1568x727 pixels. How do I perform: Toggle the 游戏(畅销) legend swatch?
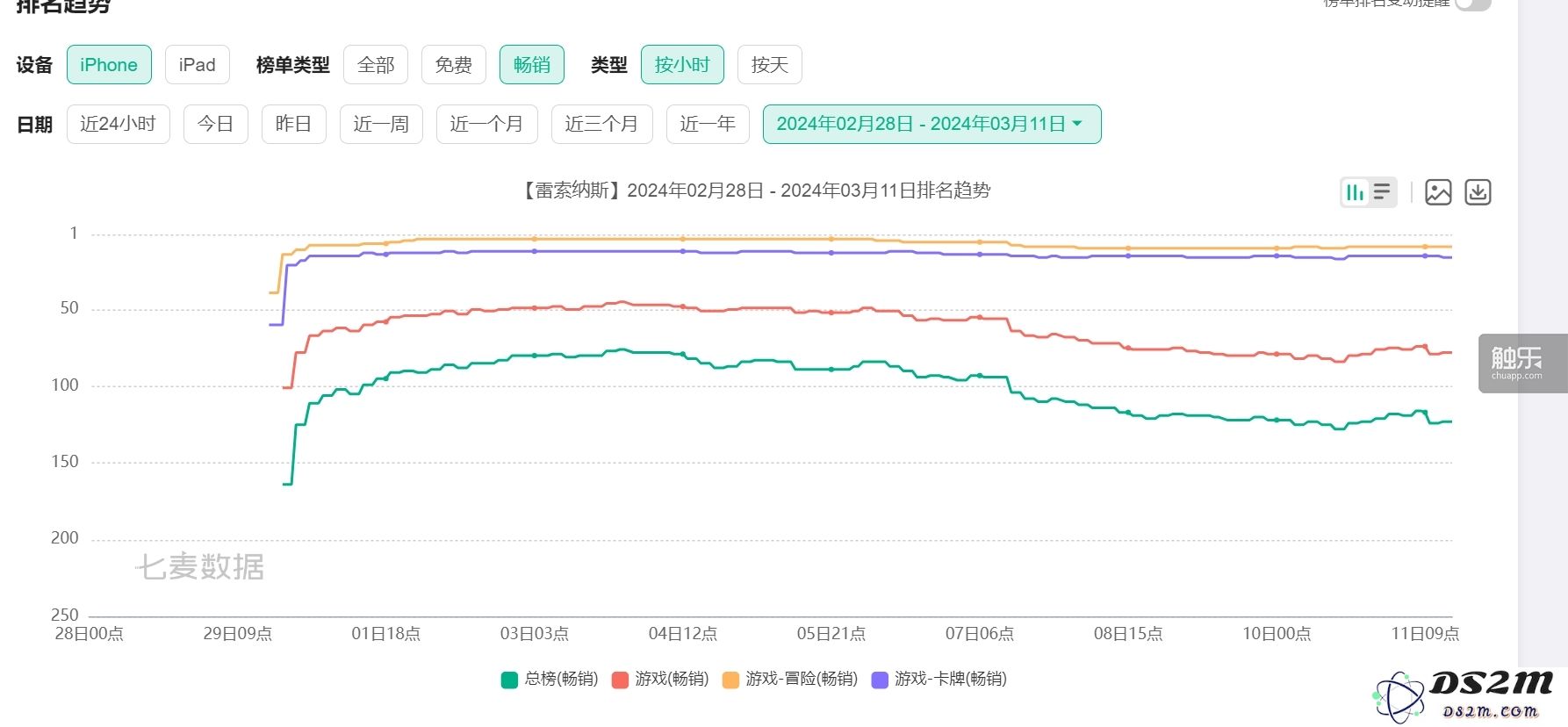point(620,680)
